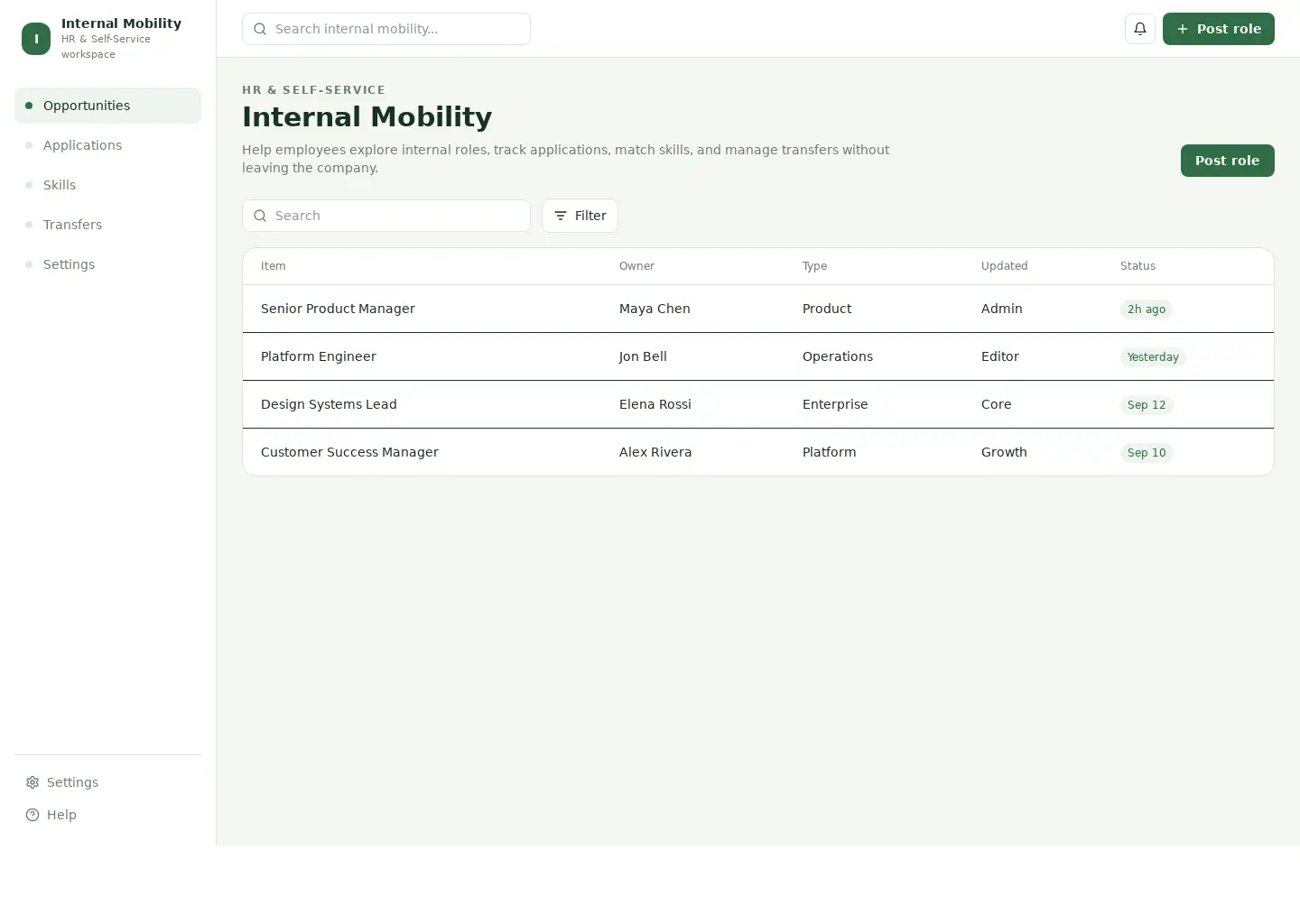Click owner Alex Rivera
The height and width of the screenshot is (924, 1300).
pos(655,452)
